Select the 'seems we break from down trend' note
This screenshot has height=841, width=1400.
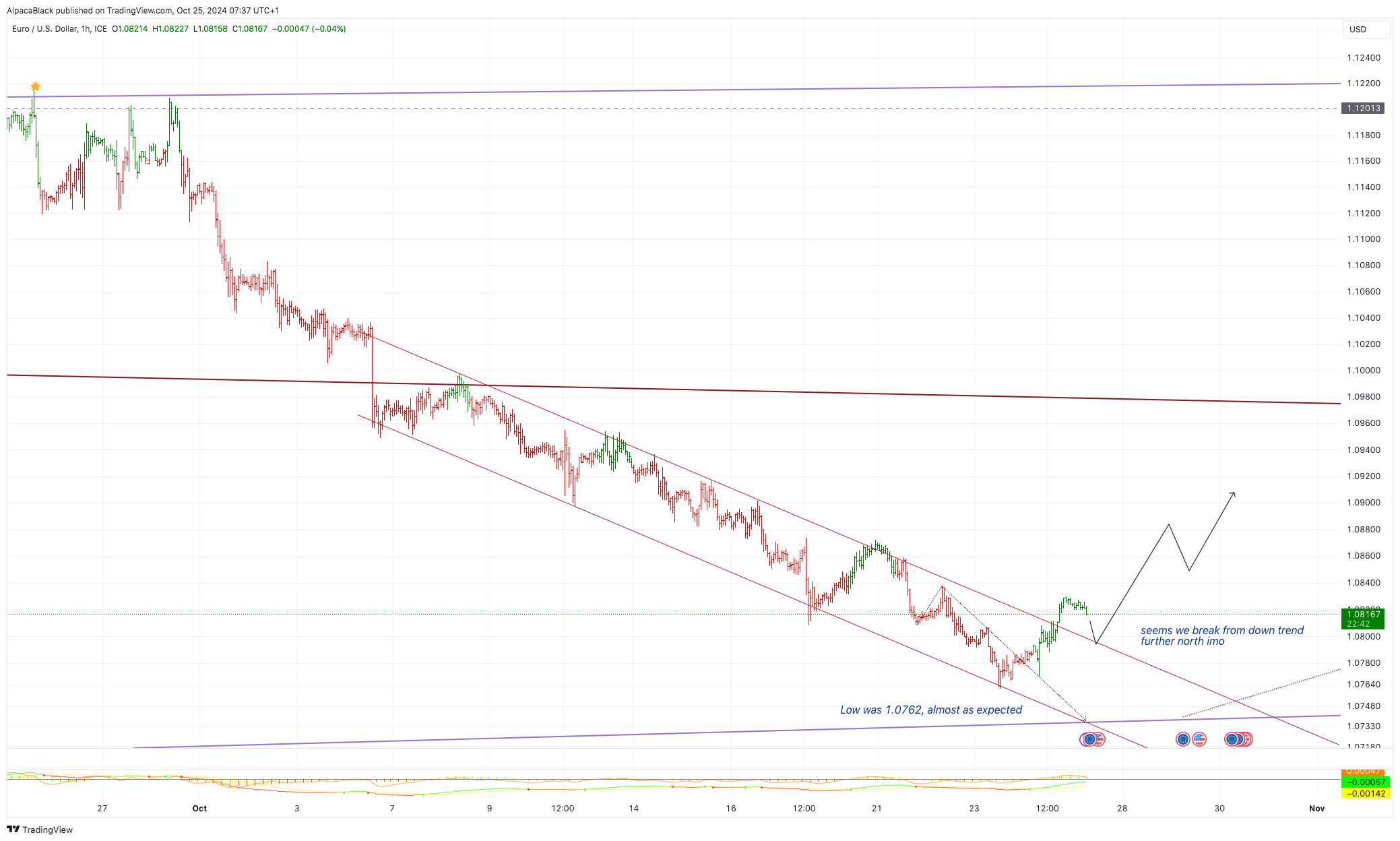pos(1222,635)
